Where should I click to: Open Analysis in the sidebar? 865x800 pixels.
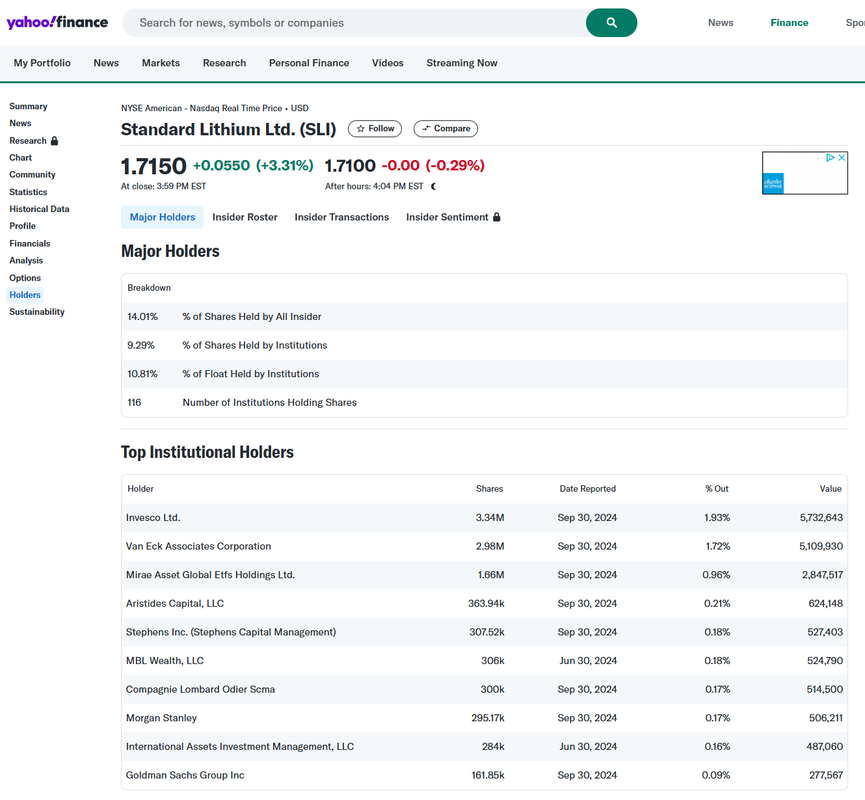[x=26, y=260]
